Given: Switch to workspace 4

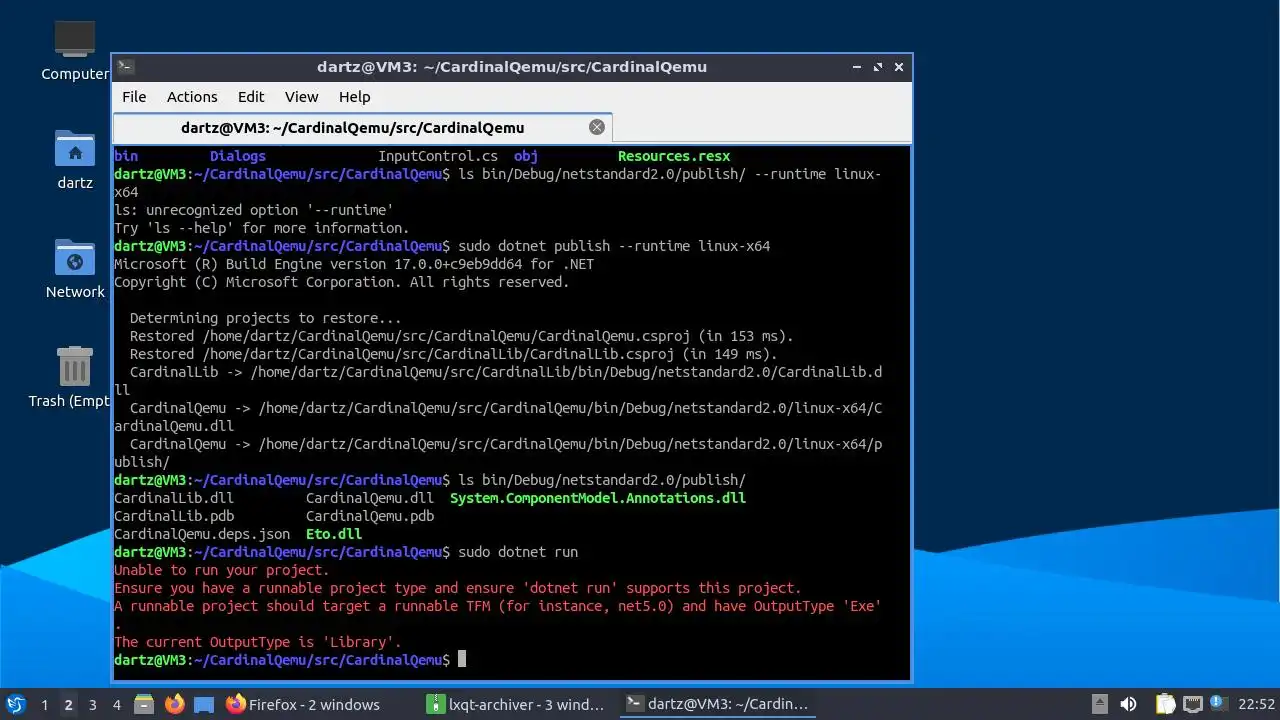Looking at the screenshot, I should click(x=116, y=704).
